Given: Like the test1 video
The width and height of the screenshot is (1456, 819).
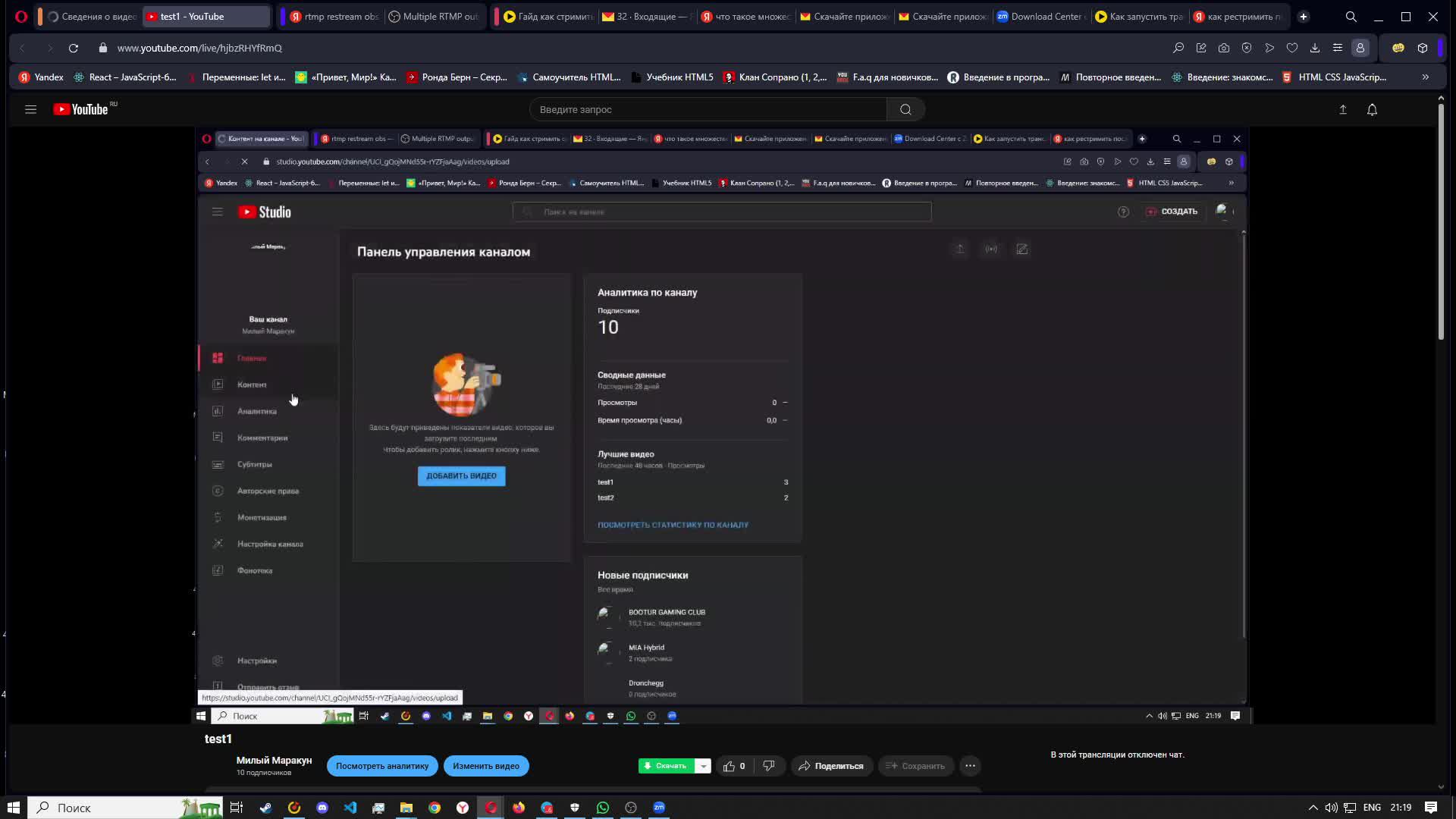Looking at the screenshot, I should pyautogui.click(x=730, y=766).
